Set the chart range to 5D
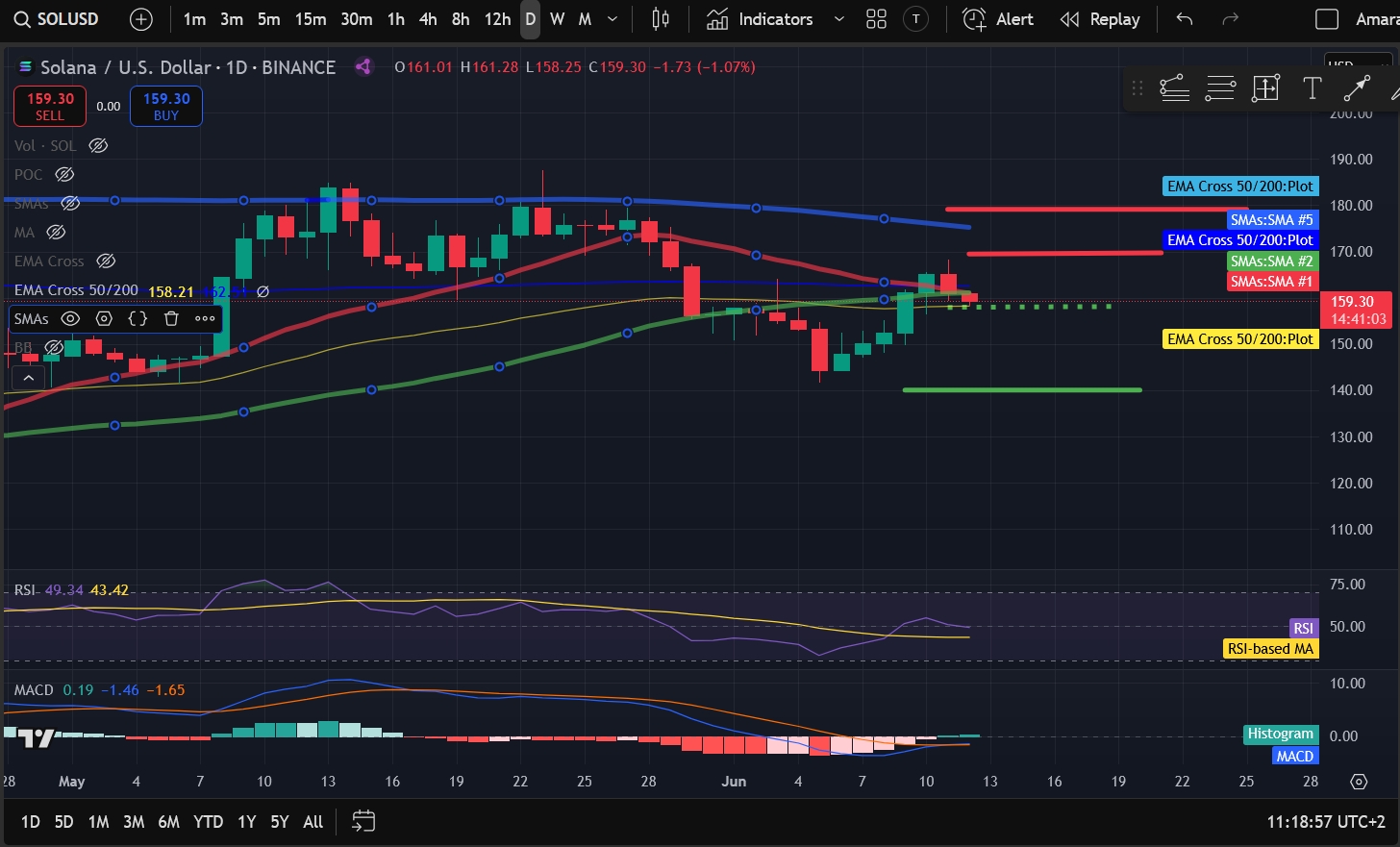 [63, 822]
